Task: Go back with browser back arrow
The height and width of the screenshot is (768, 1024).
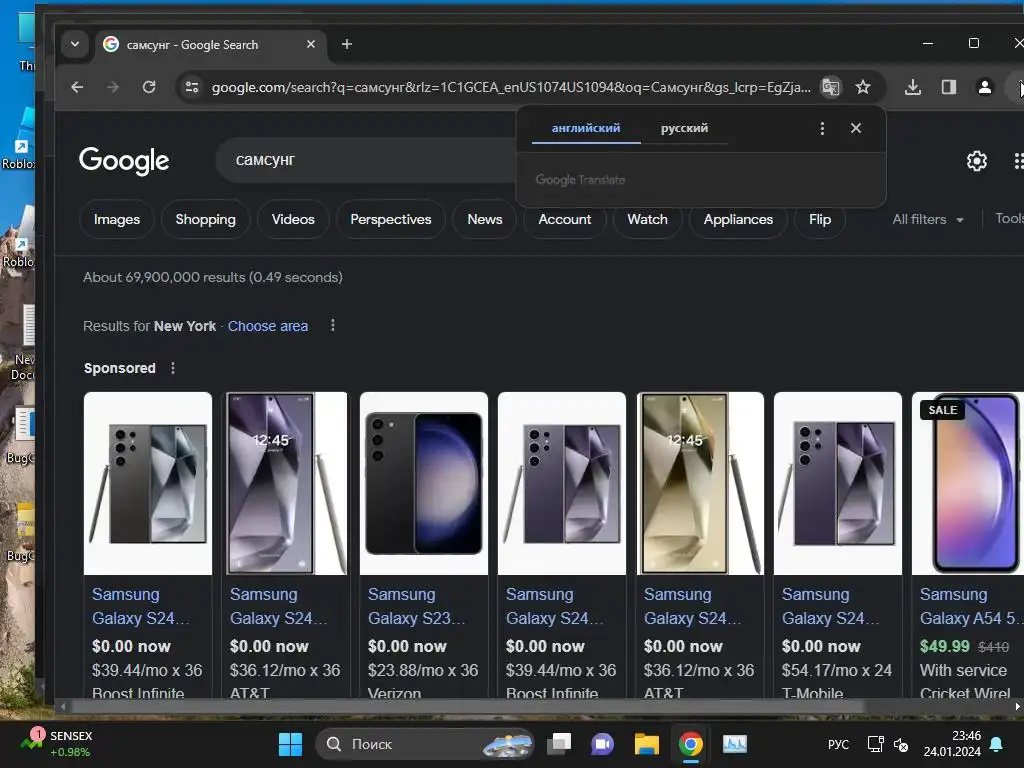Action: [77, 87]
